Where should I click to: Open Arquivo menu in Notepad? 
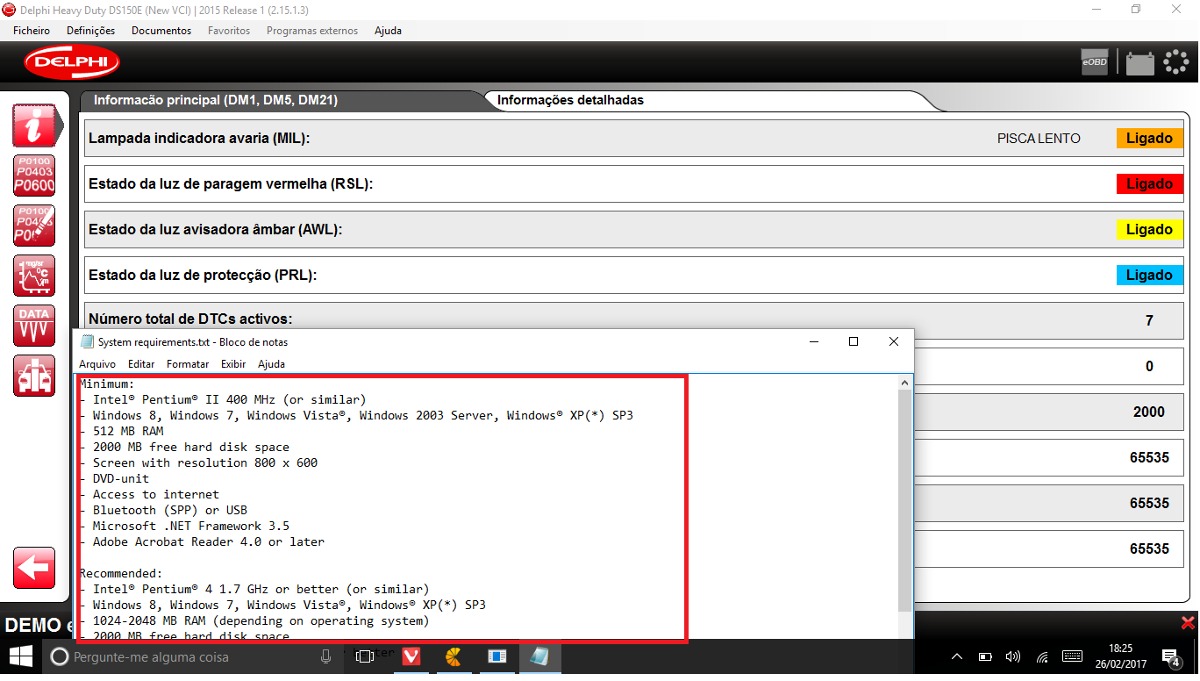click(98, 364)
